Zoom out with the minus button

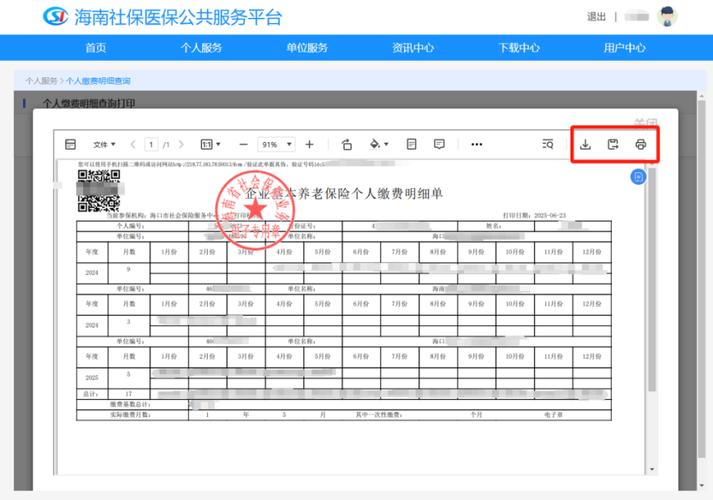click(x=244, y=145)
